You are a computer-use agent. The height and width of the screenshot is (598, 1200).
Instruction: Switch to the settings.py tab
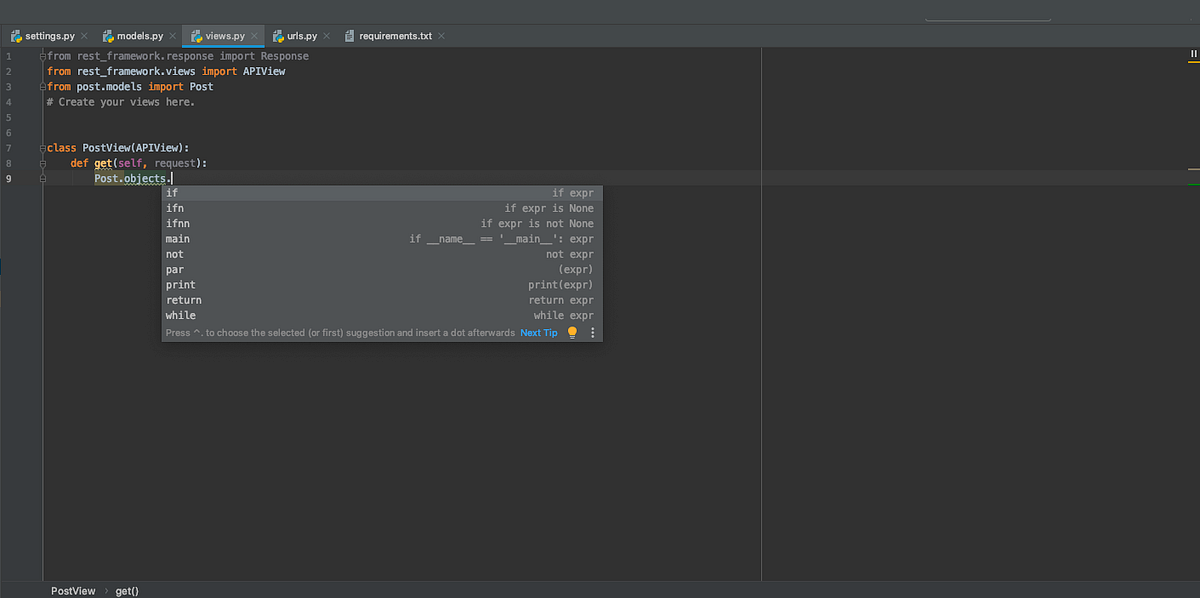44,35
